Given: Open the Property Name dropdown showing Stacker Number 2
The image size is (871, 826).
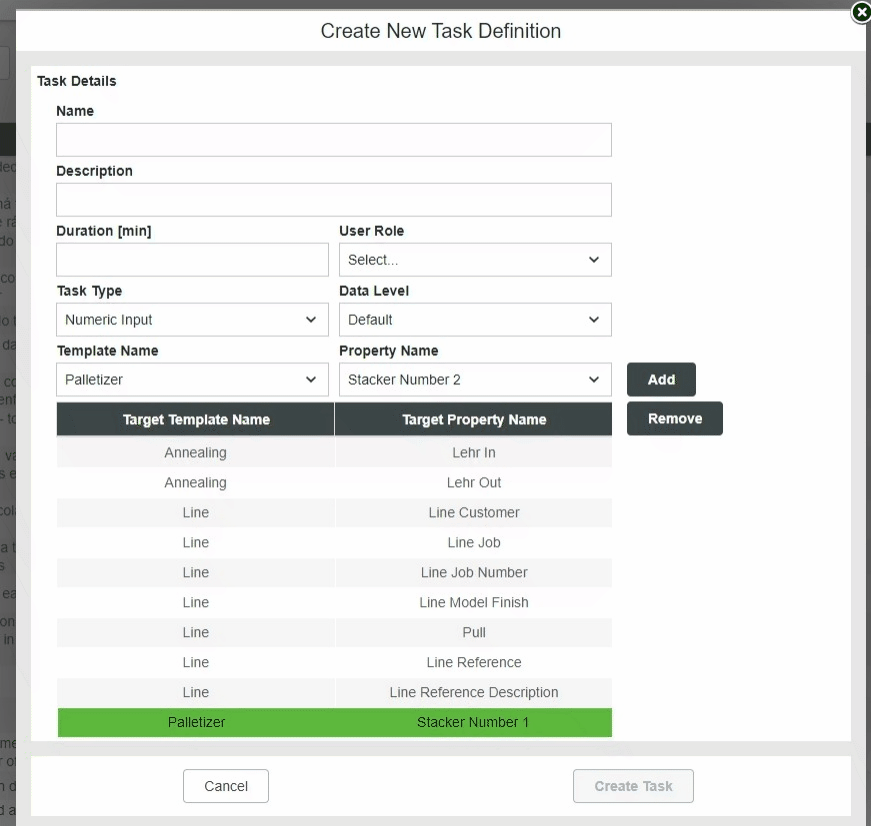Looking at the screenshot, I should (475, 380).
